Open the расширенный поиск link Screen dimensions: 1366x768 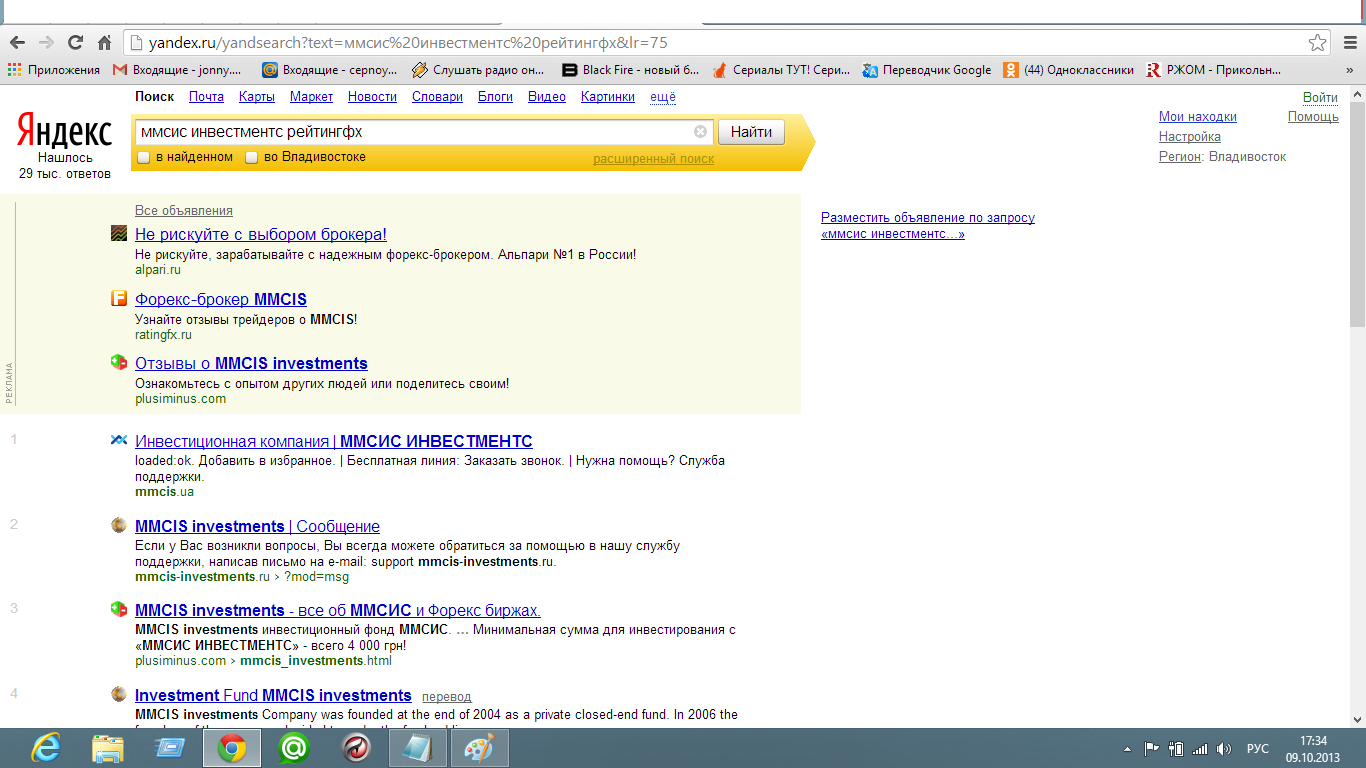coord(653,159)
